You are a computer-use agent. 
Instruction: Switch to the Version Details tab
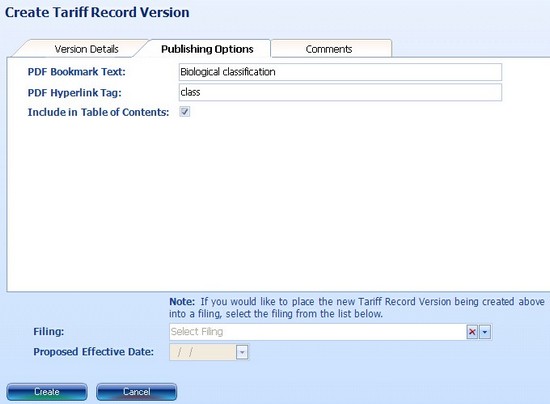(x=86, y=49)
